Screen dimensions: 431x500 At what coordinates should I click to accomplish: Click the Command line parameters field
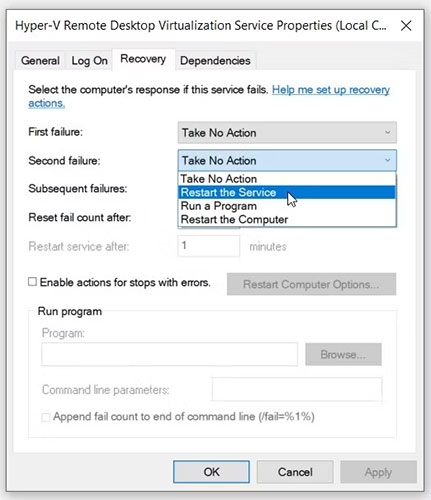click(297, 389)
